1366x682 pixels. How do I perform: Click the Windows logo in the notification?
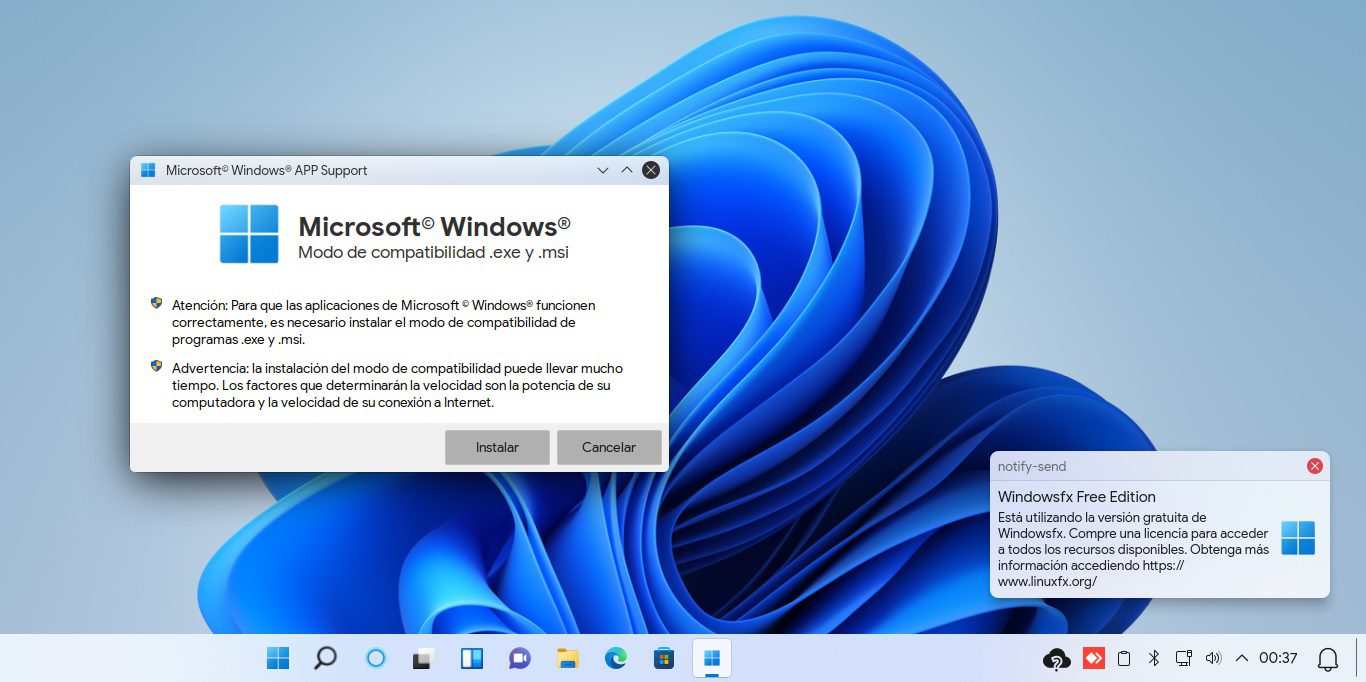pos(1298,538)
